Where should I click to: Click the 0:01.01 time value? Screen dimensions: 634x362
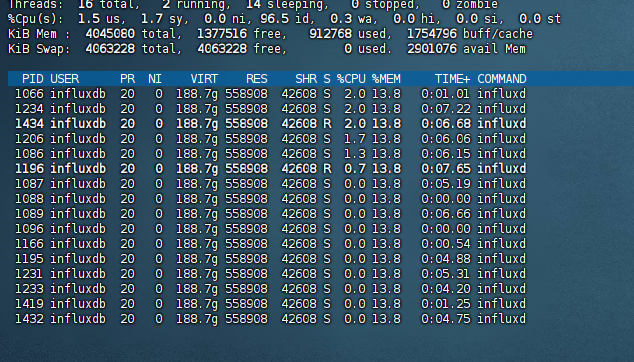click(446, 94)
